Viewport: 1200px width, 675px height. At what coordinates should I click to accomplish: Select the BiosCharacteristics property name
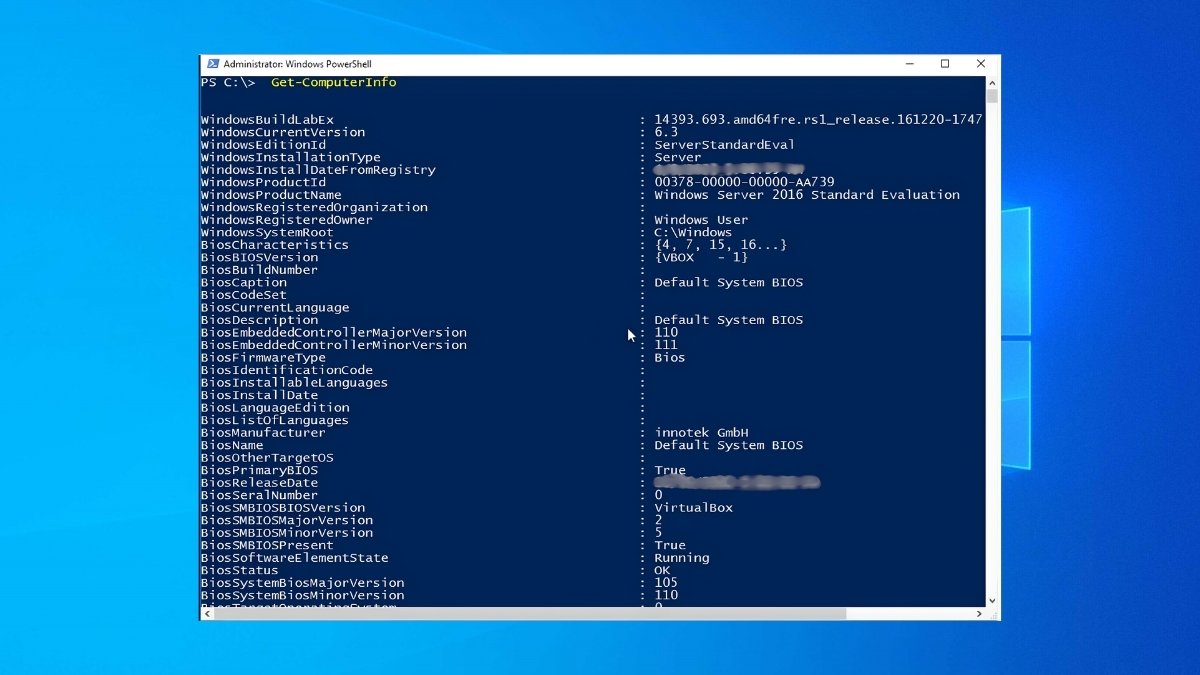[x=275, y=245]
